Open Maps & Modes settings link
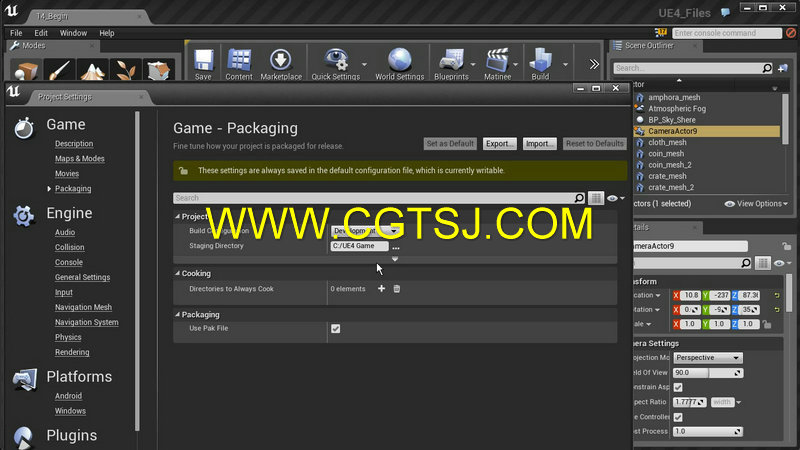This screenshot has width=800, height=450. point(80,159)
